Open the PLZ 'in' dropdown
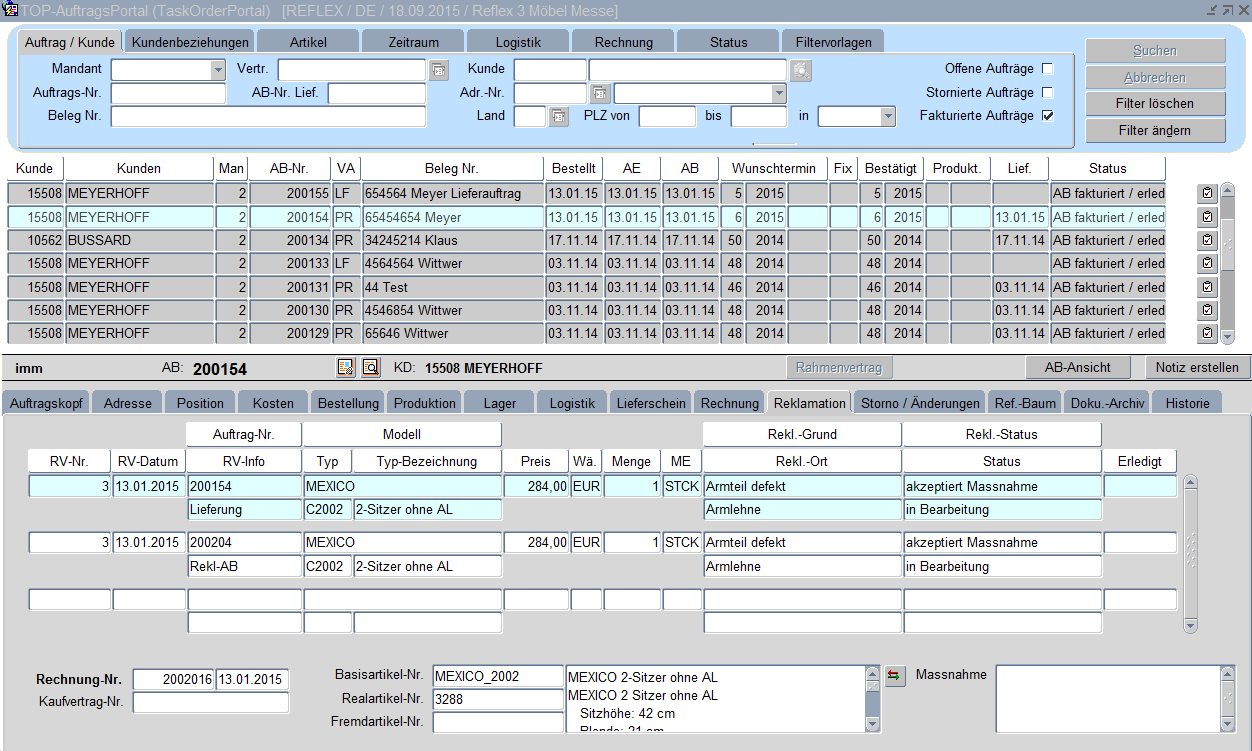The height and width of the screenshot is (751, 1252). point(886,117)
